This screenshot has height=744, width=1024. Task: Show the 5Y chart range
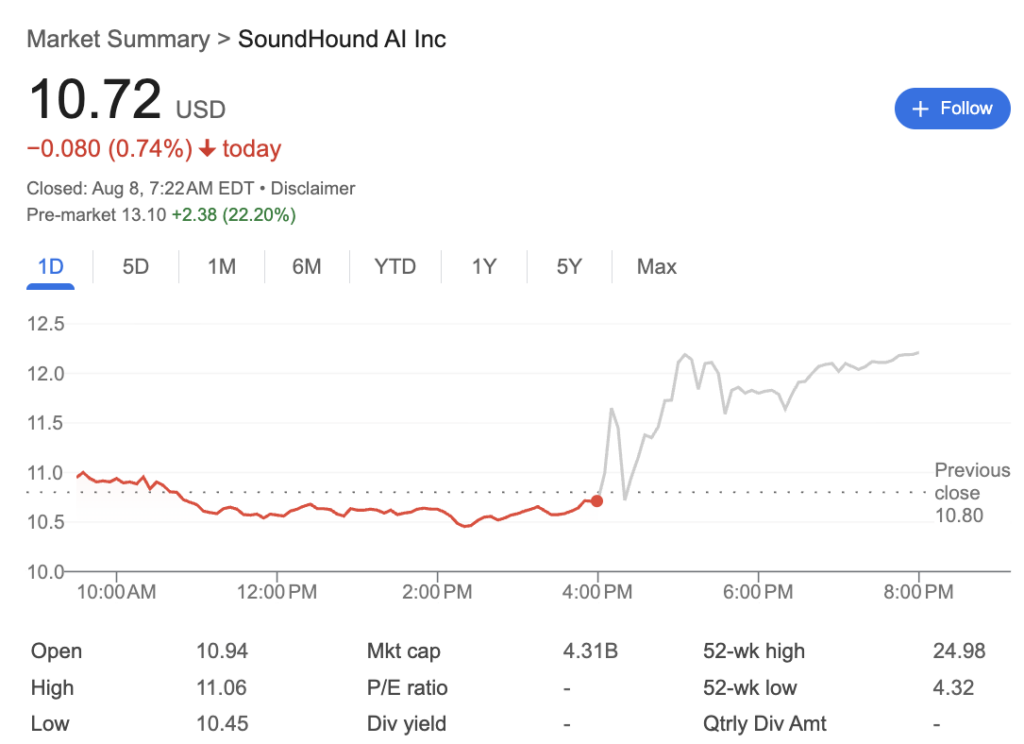[569, 267]
